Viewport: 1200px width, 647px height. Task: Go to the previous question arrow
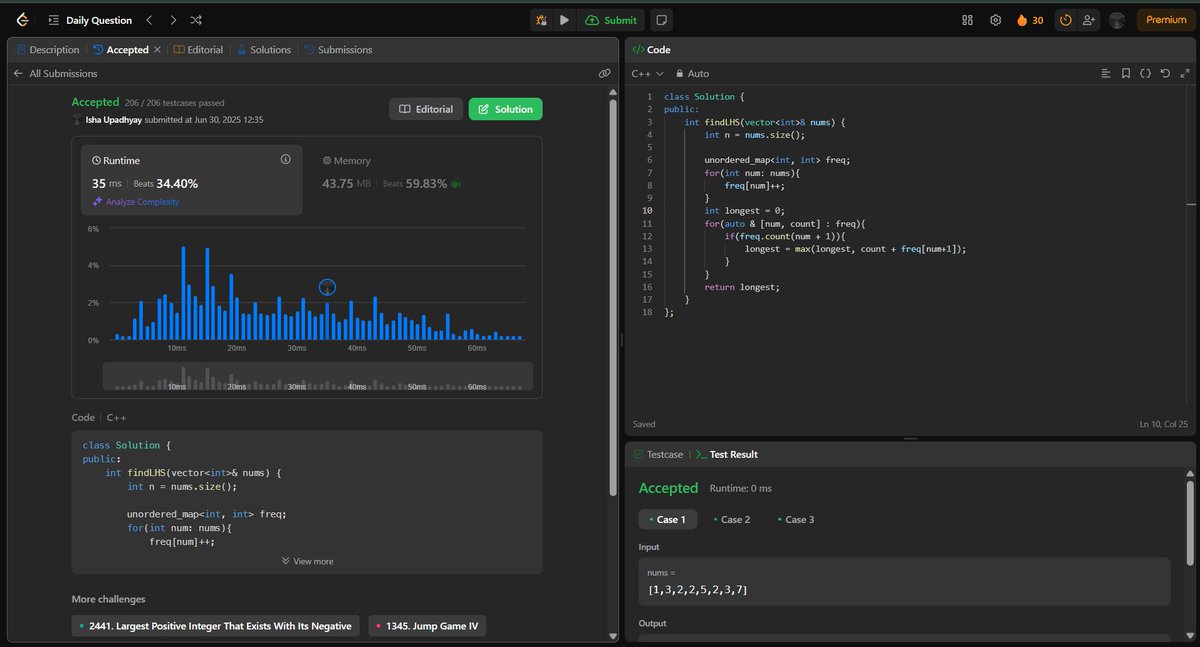(x=150, y=19)
